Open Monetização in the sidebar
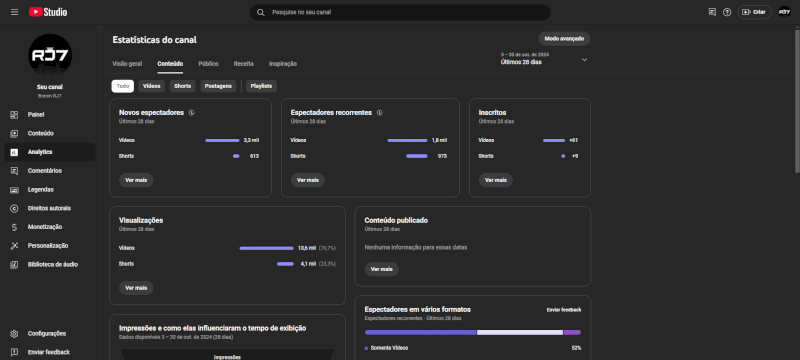 tap(49, 227)
